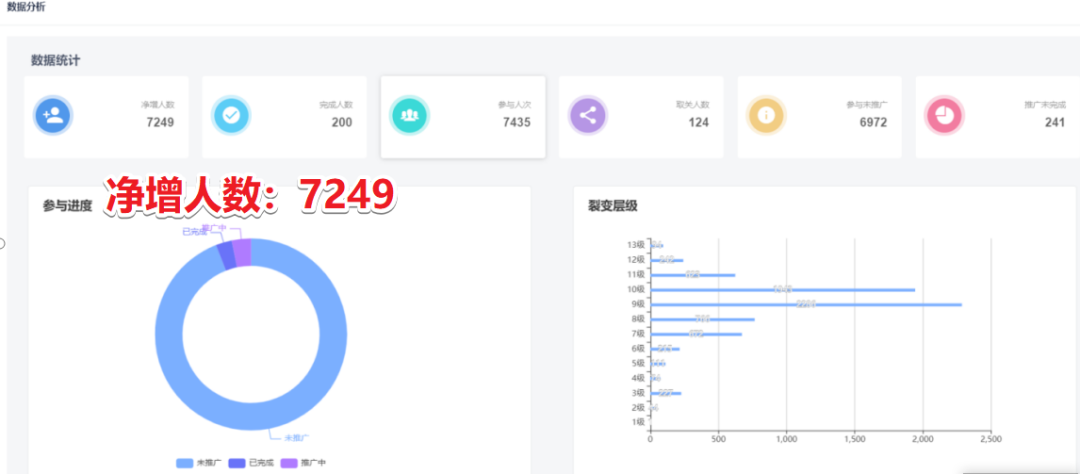Image resolution: width=1080 pixels, height=474 pixels.
Task: Click the 6级 bar in 裂变层级 chart
Action: (x=665, y=349)
